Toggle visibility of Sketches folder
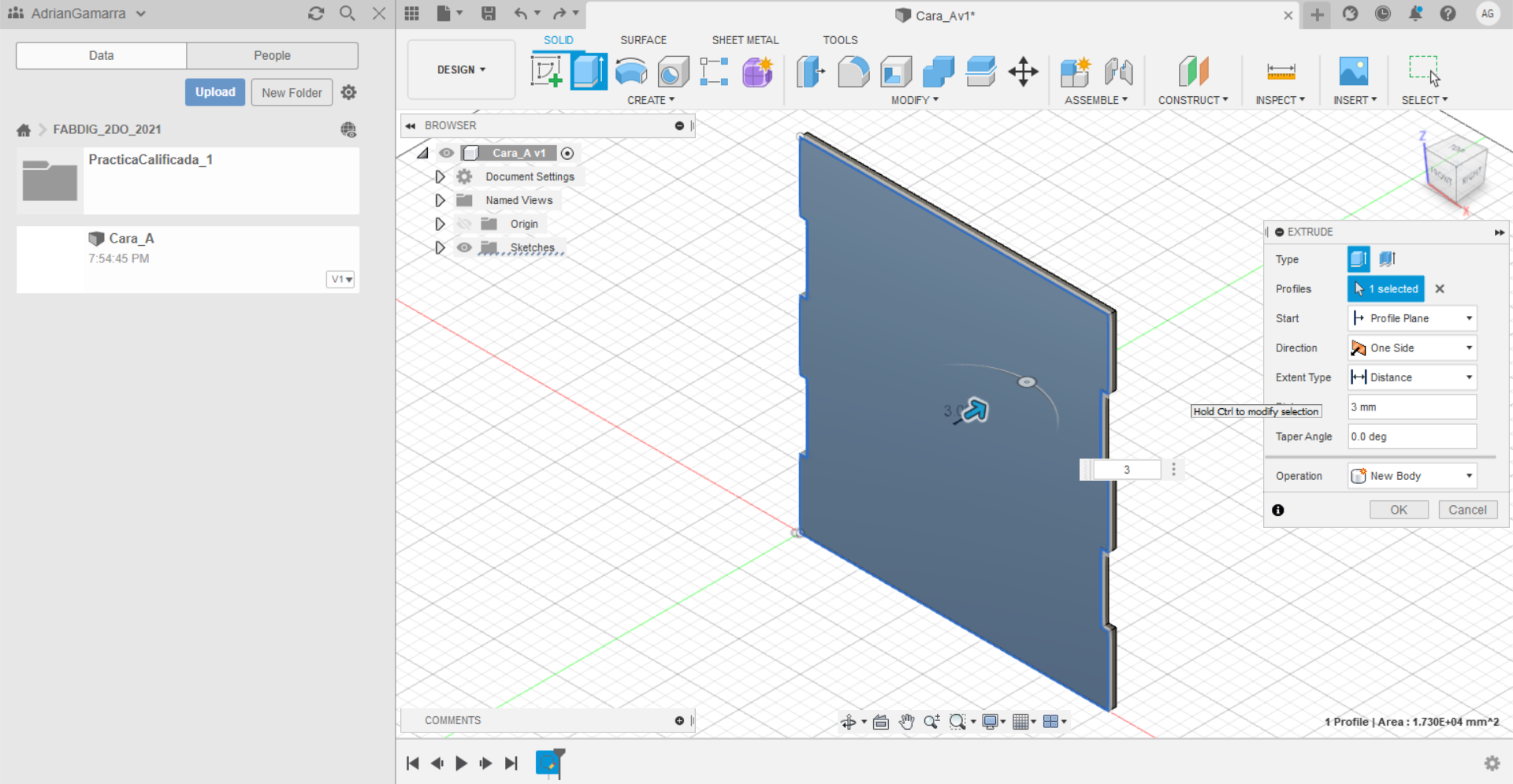The width and height of the screenshot is (1513, 784). [x=464, y=247]
